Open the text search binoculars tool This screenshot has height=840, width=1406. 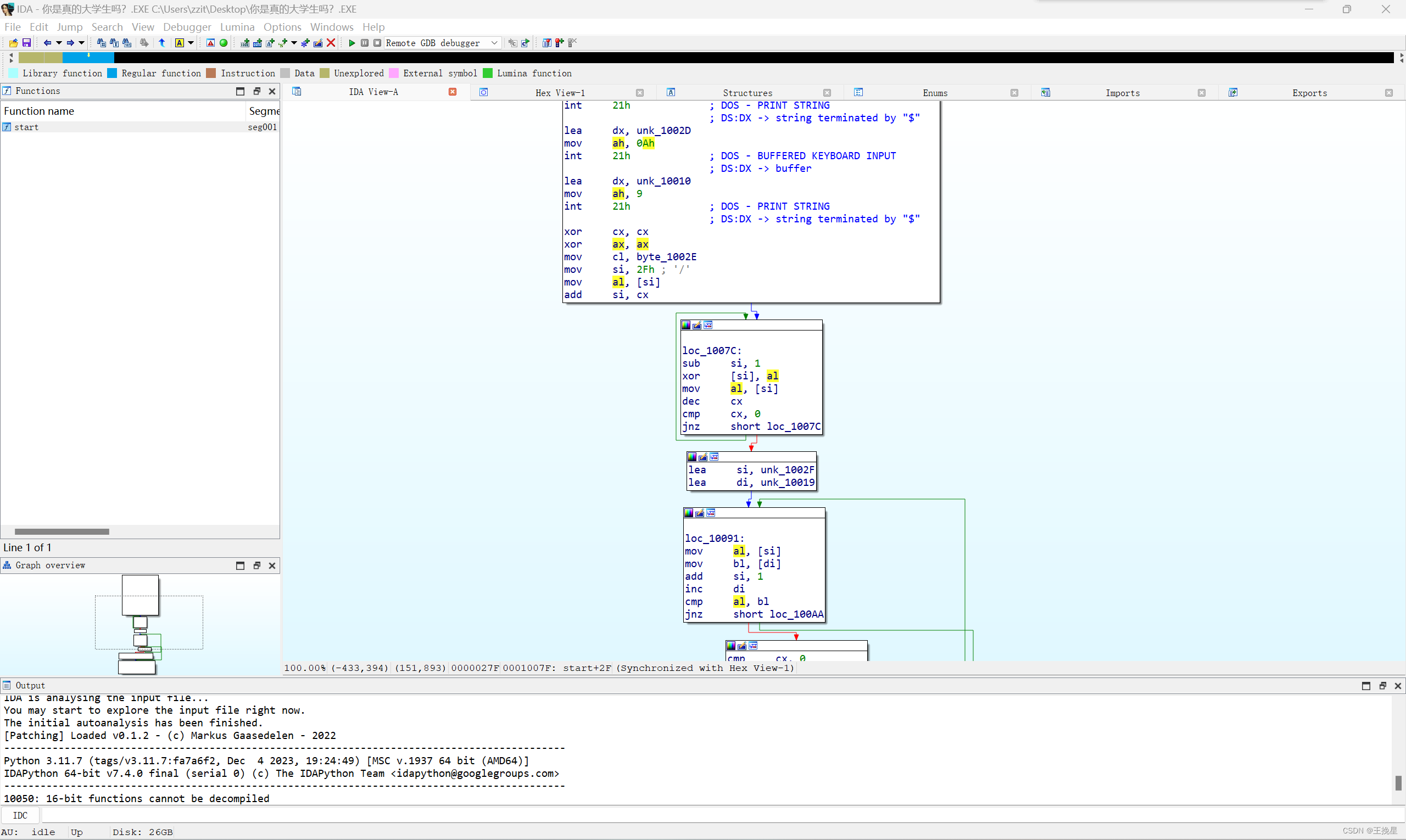click(x=114, y=43)
